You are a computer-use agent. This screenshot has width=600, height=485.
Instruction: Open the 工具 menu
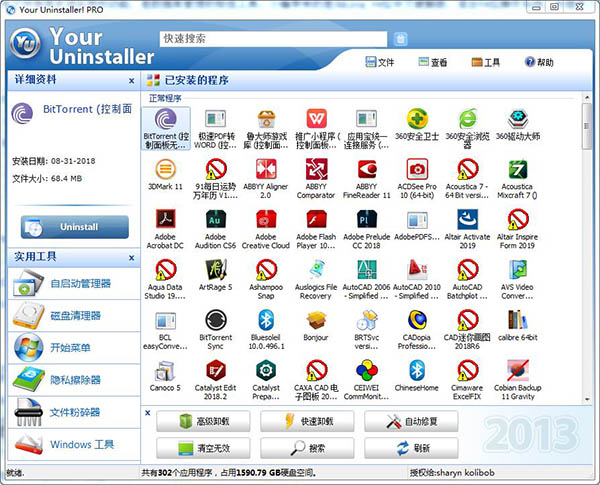click(486, 62)
